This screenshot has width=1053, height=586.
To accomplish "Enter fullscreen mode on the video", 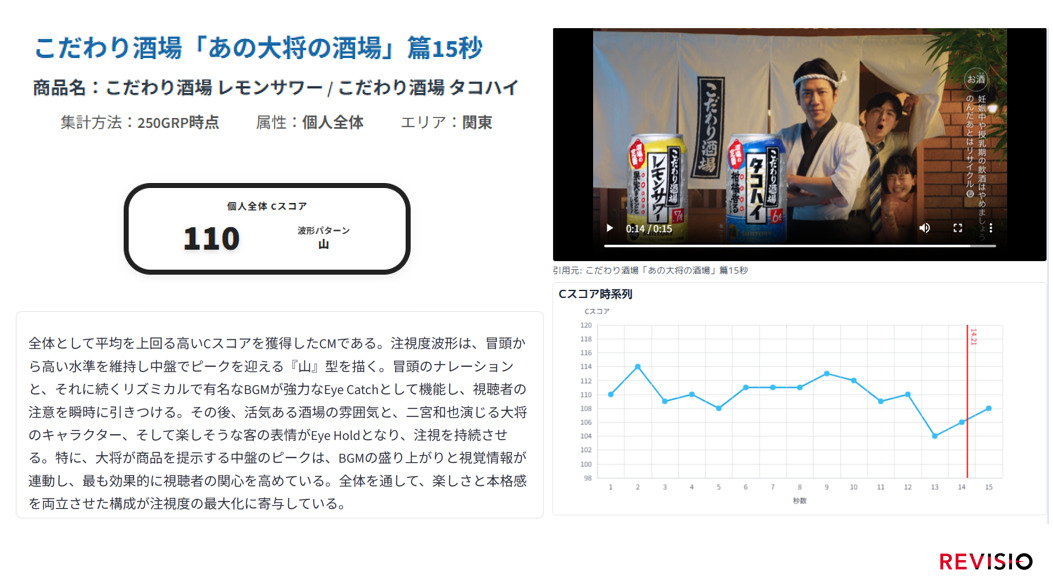I will pos(958,228).
